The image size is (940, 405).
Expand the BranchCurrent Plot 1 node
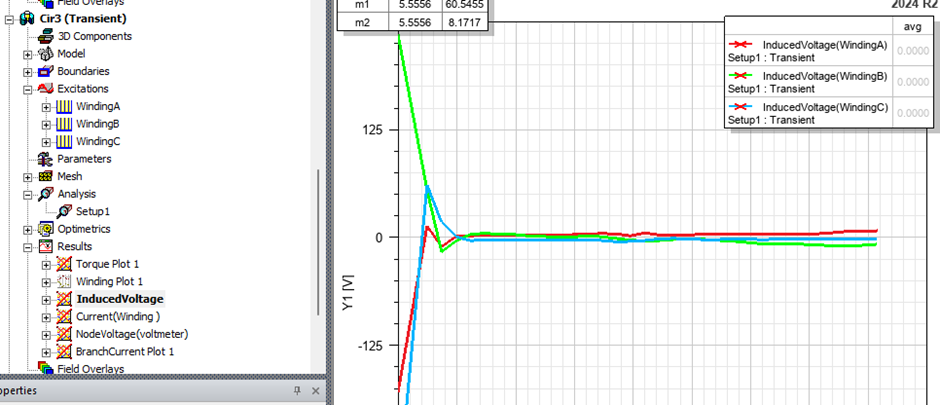46,352
